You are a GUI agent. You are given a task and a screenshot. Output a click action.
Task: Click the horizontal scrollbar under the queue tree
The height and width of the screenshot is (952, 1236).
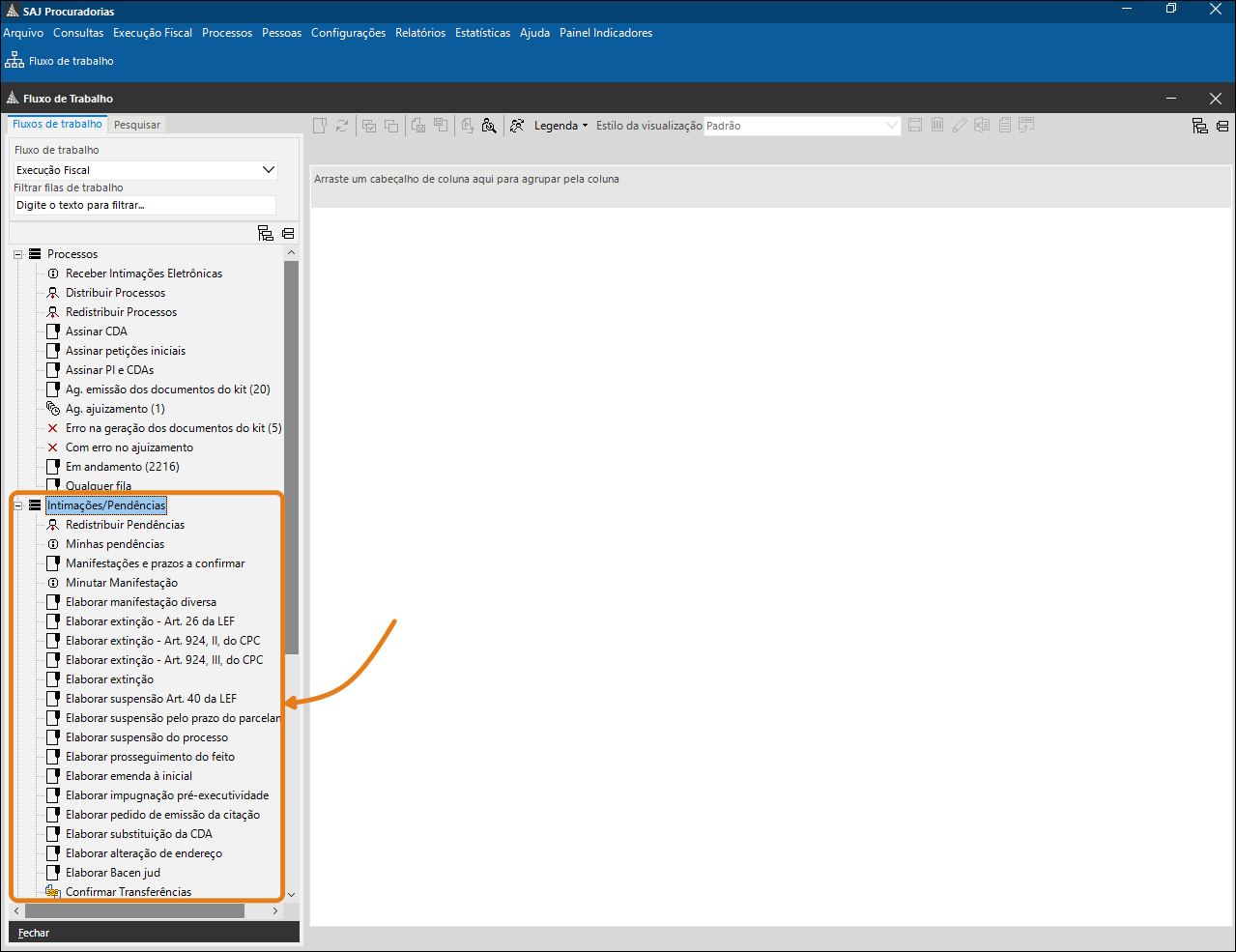tap(135, 910)
